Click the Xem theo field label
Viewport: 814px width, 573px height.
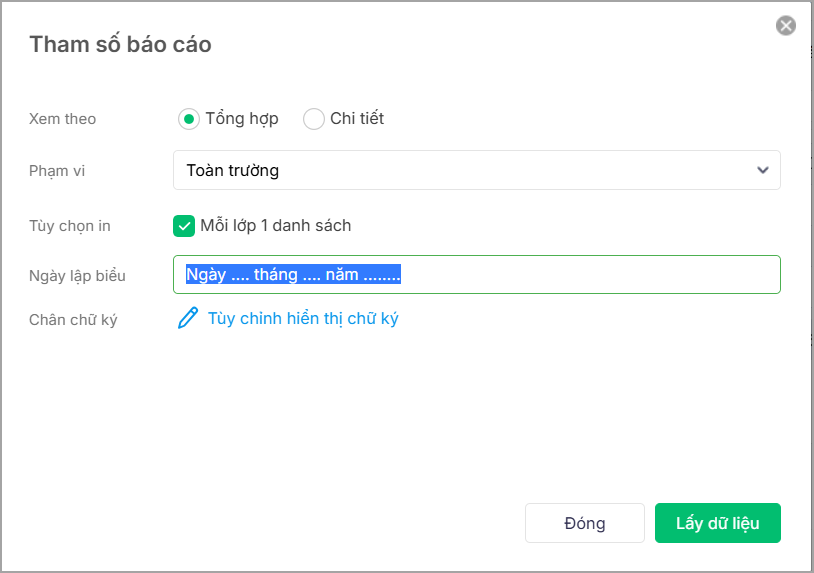(x=62, y=119)
